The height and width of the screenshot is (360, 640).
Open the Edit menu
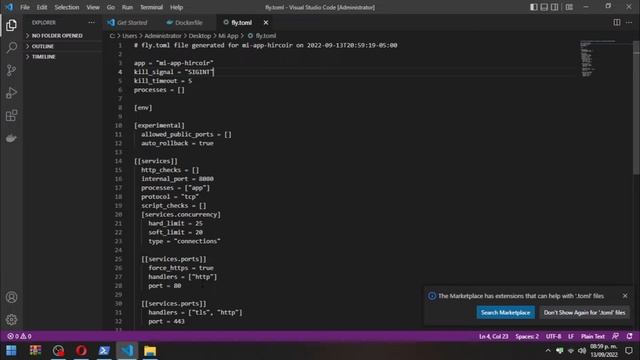42,7
